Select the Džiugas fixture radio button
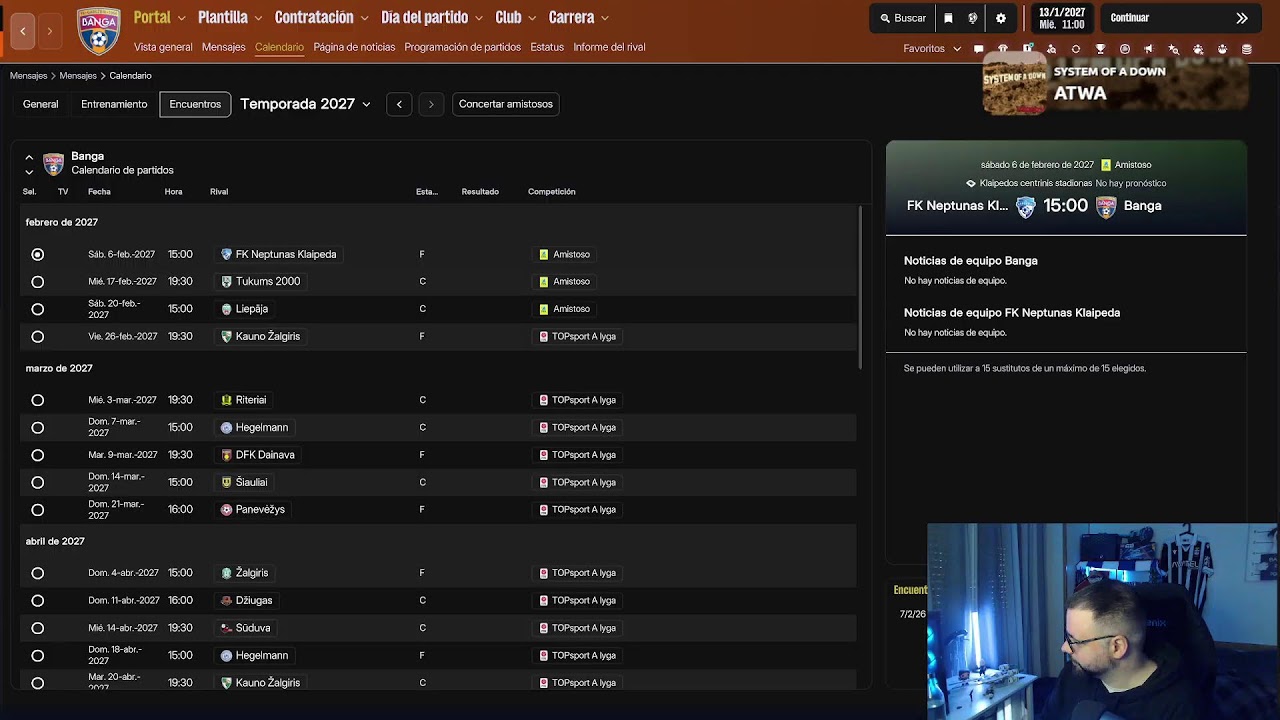The width and height of the screenshot is (1280, 720). tap(37, 601)
